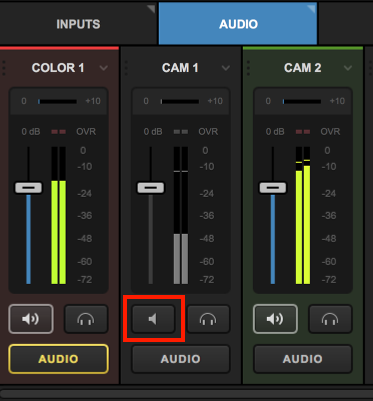Image resolution: width=373 pixels, height=401 pixels.
Task: Click the CAM 1 gain slider bar
Action: click(180, 101)
